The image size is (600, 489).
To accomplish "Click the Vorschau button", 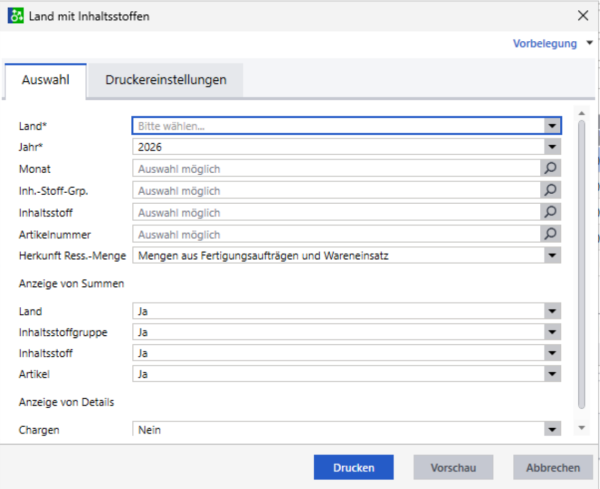I will [x=453, y=468].
